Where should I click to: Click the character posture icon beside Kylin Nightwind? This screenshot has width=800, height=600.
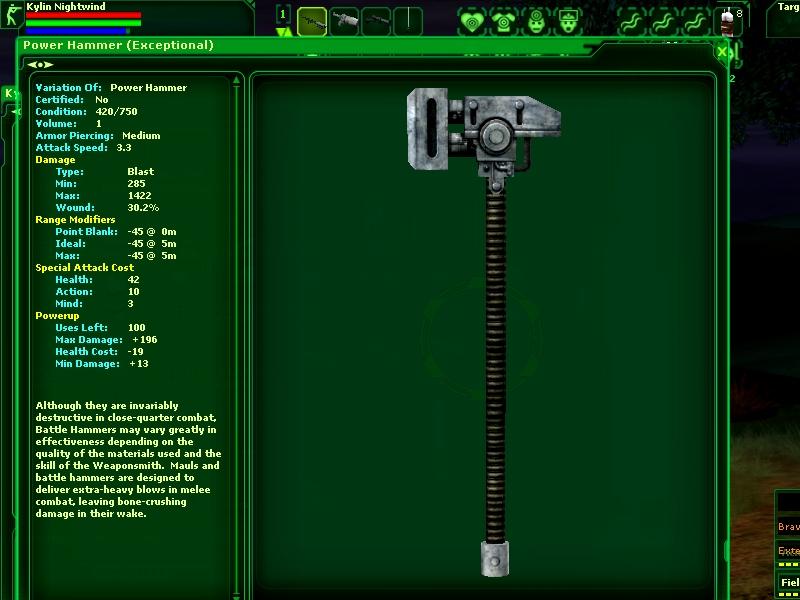point(11,14)
